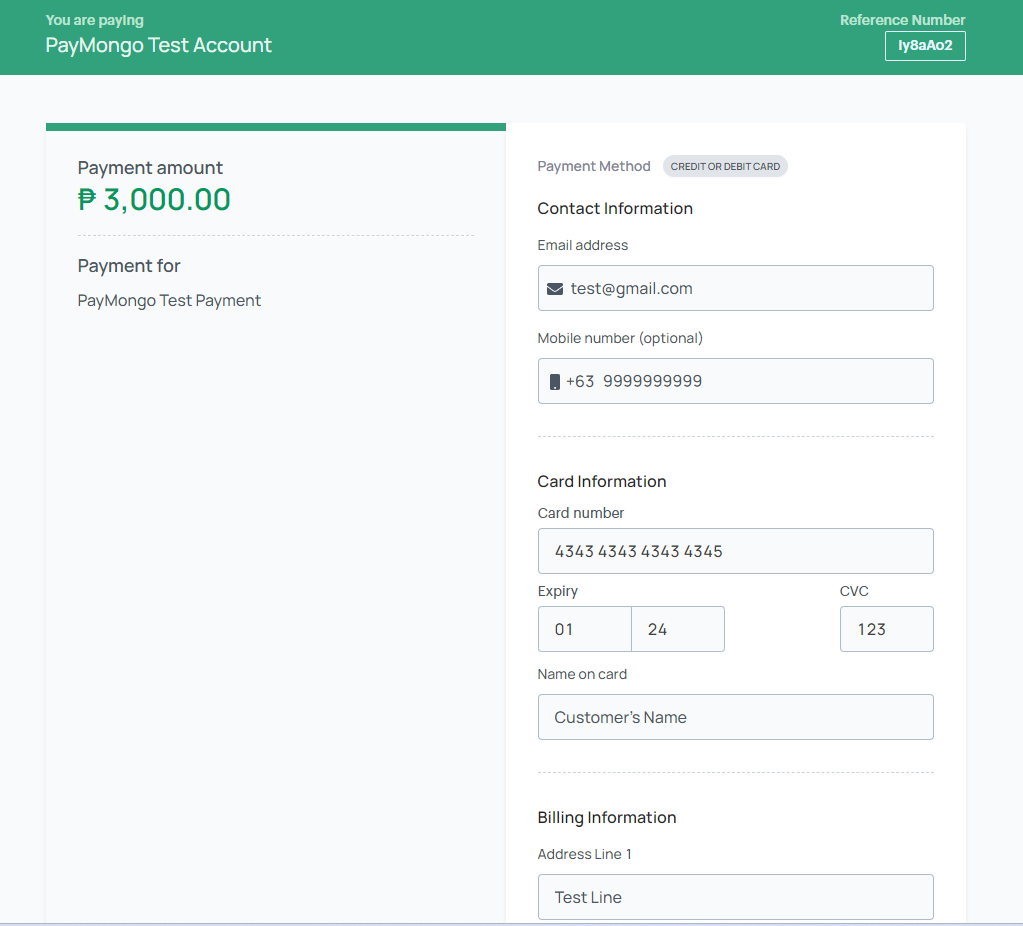The height and width of the screenshot is (926, 1023).
Task: Click the PayMongo Test Payment description
Action: tap(169, 301)
